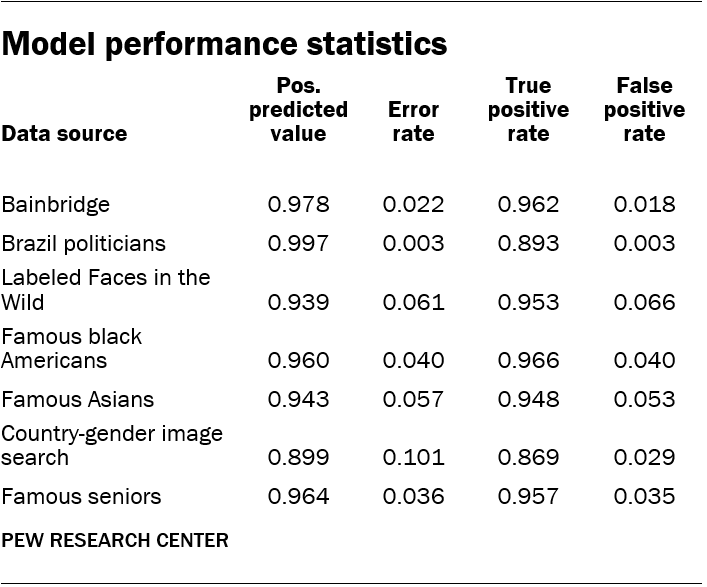Click the "Famous Asians" row label
Screen dimensions: 707x587
(x=78, y=399)
